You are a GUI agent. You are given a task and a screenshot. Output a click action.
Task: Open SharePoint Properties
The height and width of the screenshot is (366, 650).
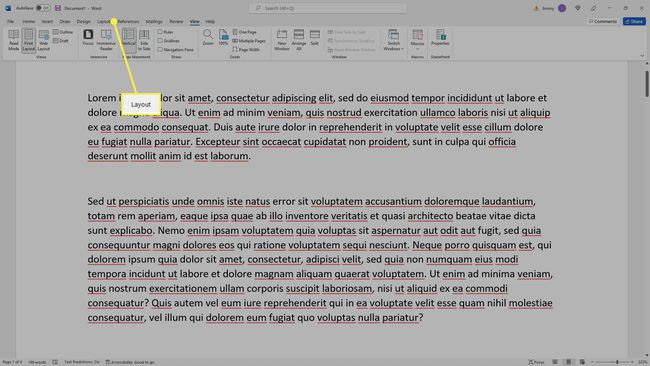tap(440, 37)
